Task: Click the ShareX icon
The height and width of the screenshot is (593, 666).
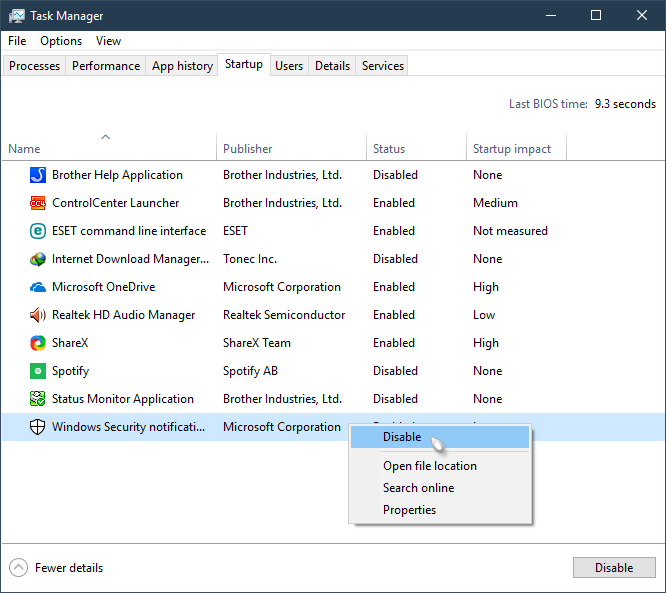Action: tap(38, 343)
